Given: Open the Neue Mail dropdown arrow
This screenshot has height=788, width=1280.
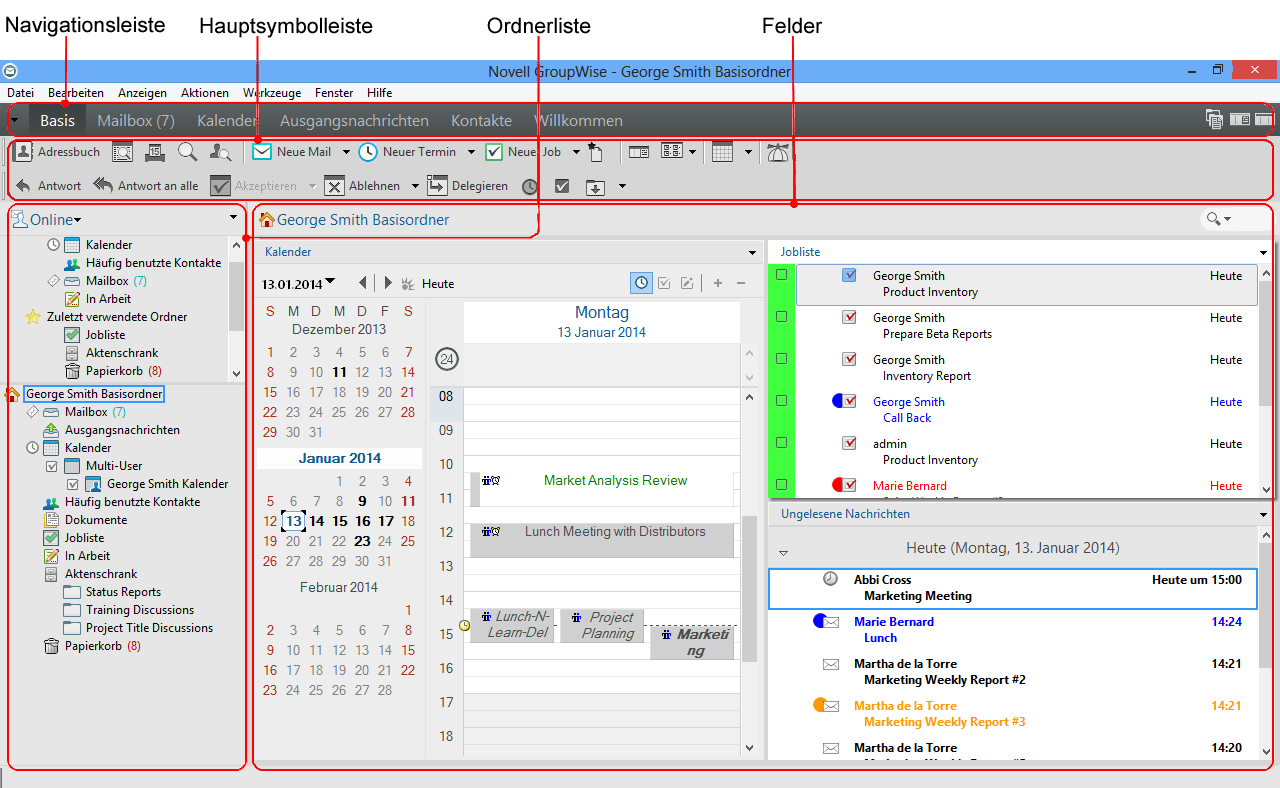Looking at the screenshot, I should click(346, 152).
